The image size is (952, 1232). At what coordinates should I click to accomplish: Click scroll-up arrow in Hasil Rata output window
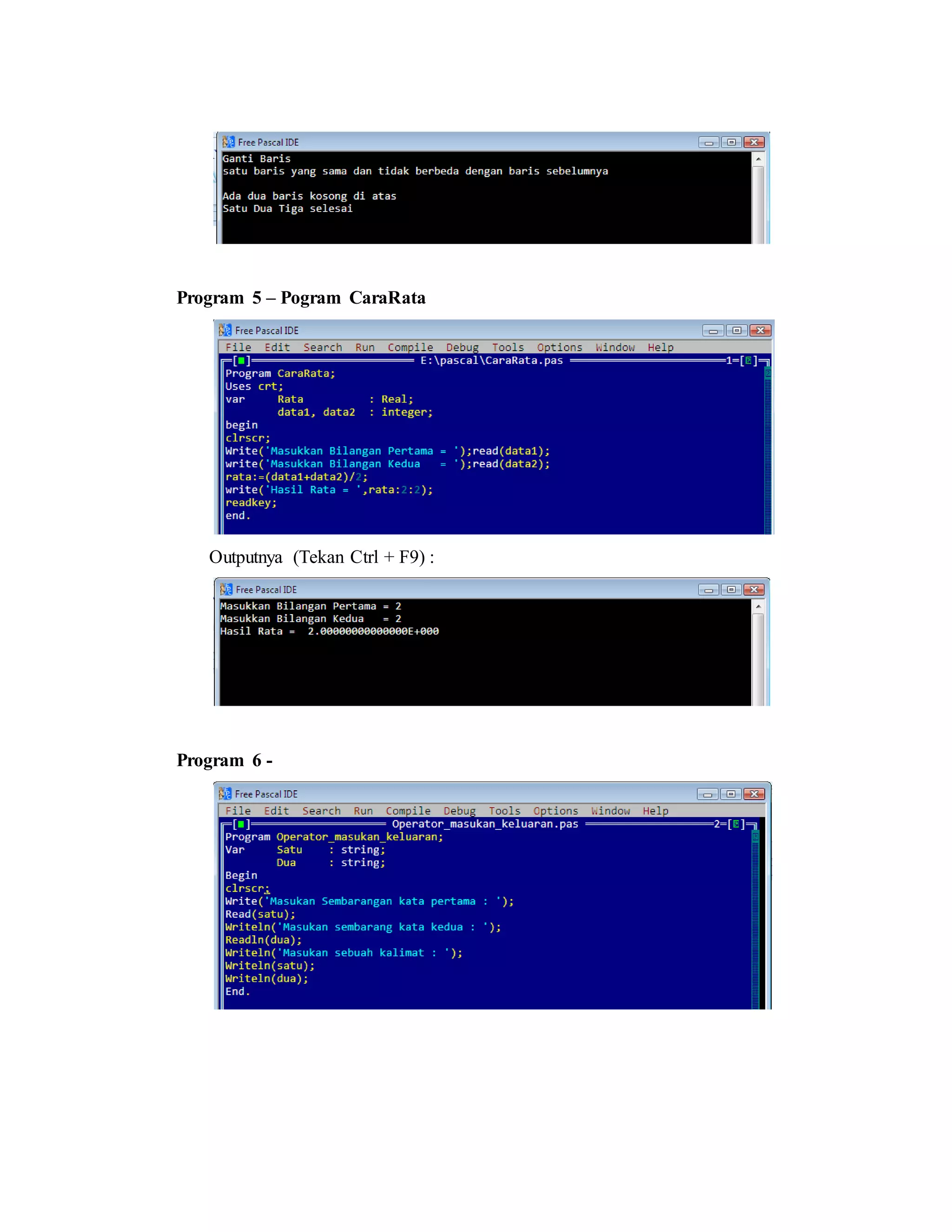[x=759, y=606]
